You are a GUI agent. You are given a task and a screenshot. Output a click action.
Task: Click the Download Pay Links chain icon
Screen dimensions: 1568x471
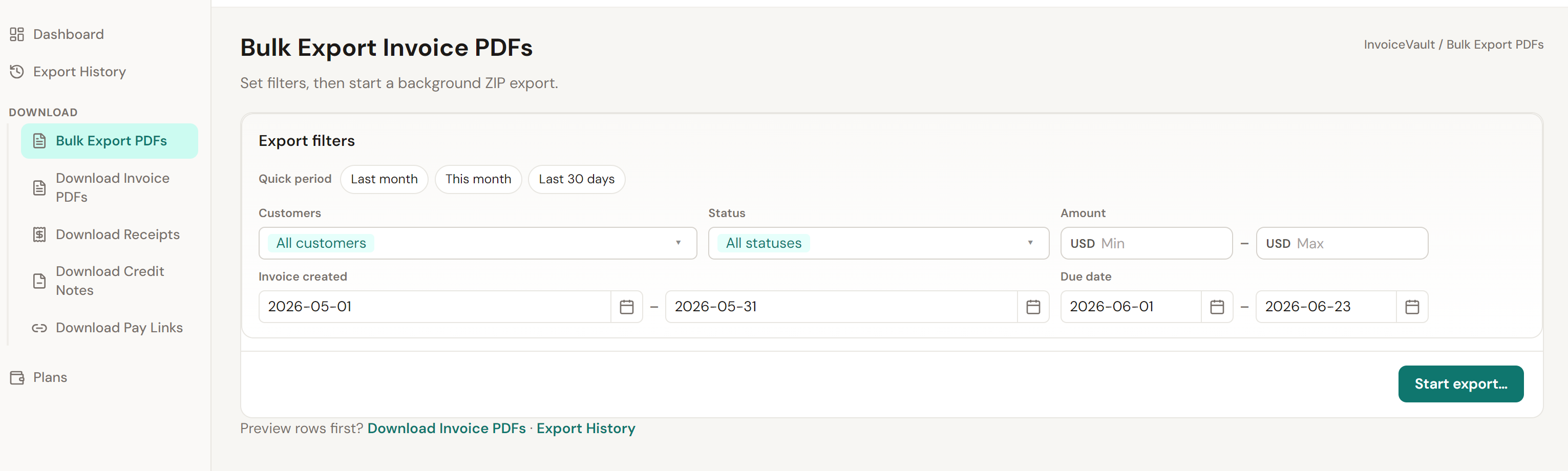tap(39, 328)
